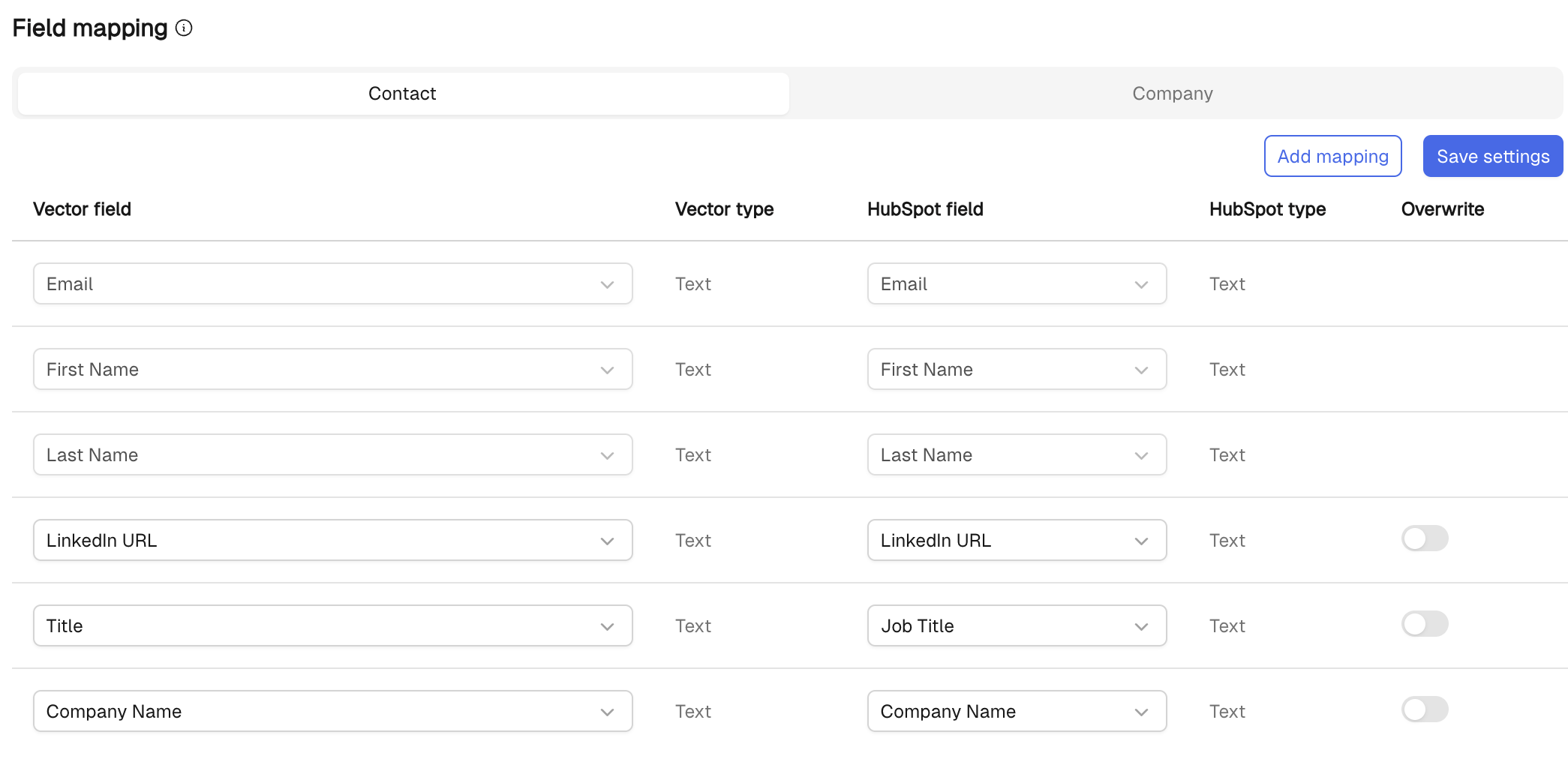Toggle overwrite for the Job Title row
Screen dimensions: 1568x765
1424,624
